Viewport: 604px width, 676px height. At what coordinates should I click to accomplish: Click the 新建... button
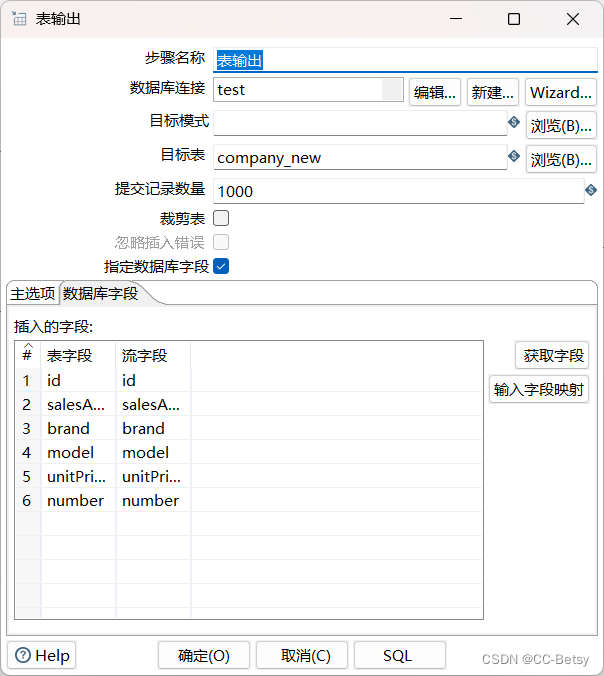point(493,92)
